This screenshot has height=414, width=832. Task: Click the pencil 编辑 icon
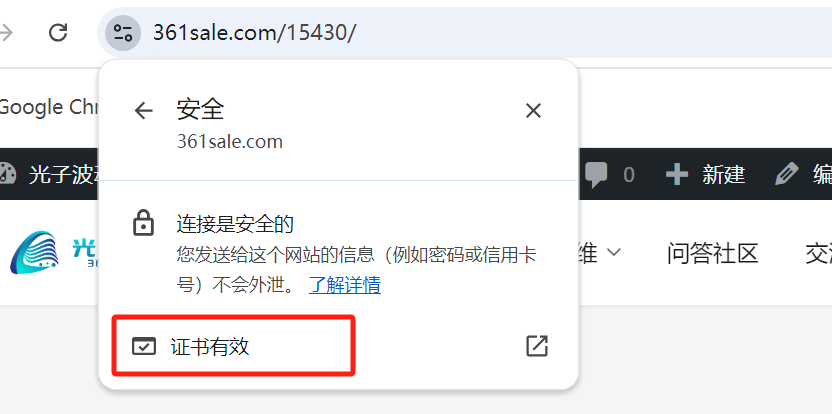click(786, 174)
